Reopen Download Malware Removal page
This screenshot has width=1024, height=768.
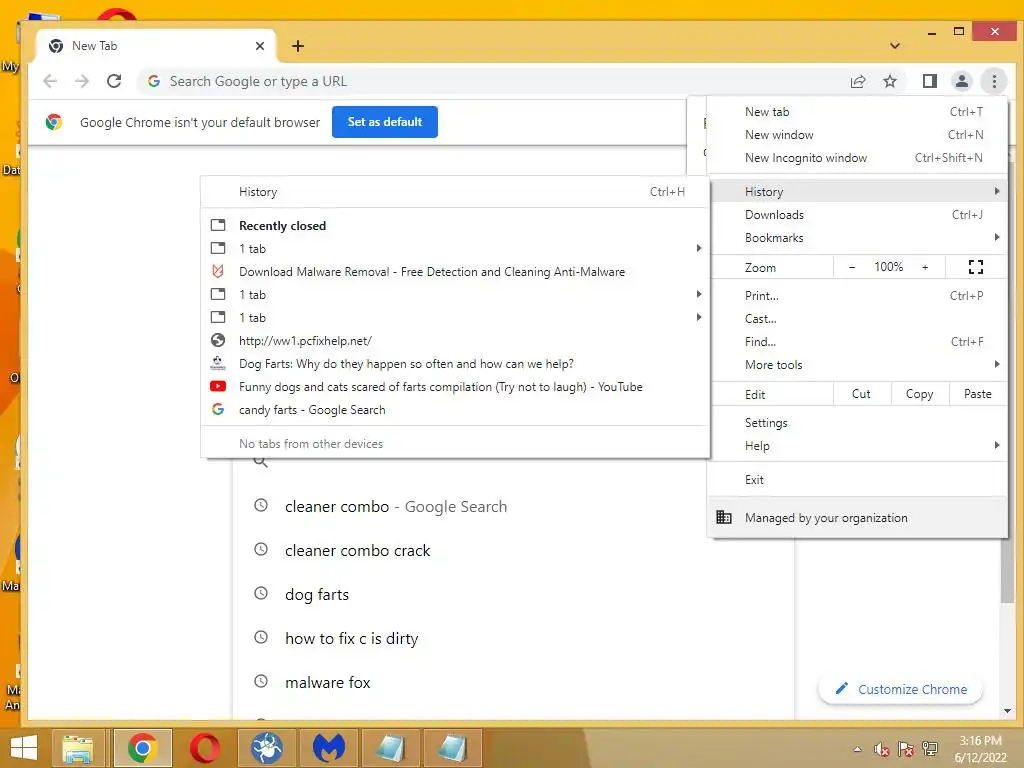click(x=455, y=271)
